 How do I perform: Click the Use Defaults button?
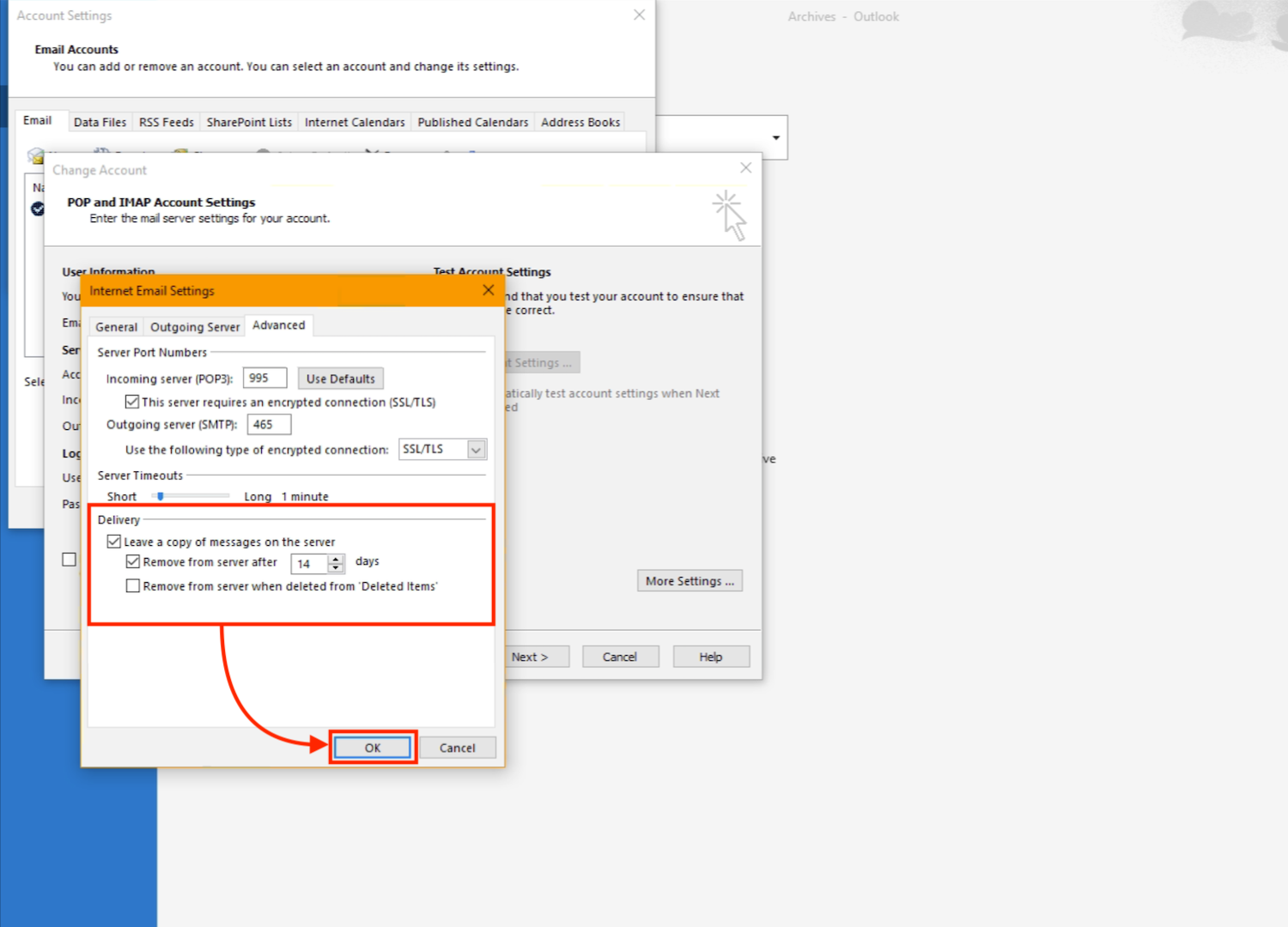(340, 379)
